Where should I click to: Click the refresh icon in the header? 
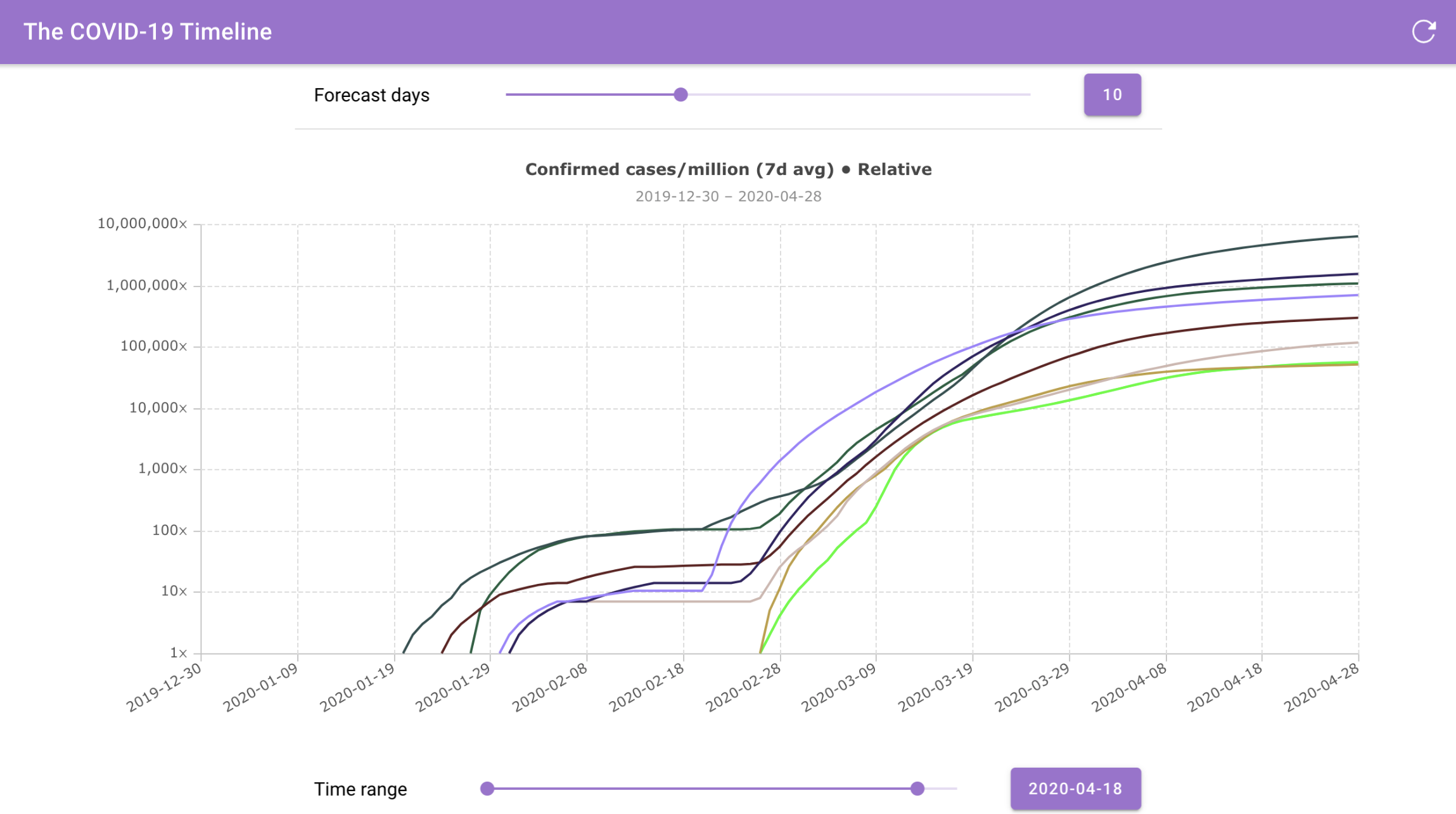(1423, 32)
